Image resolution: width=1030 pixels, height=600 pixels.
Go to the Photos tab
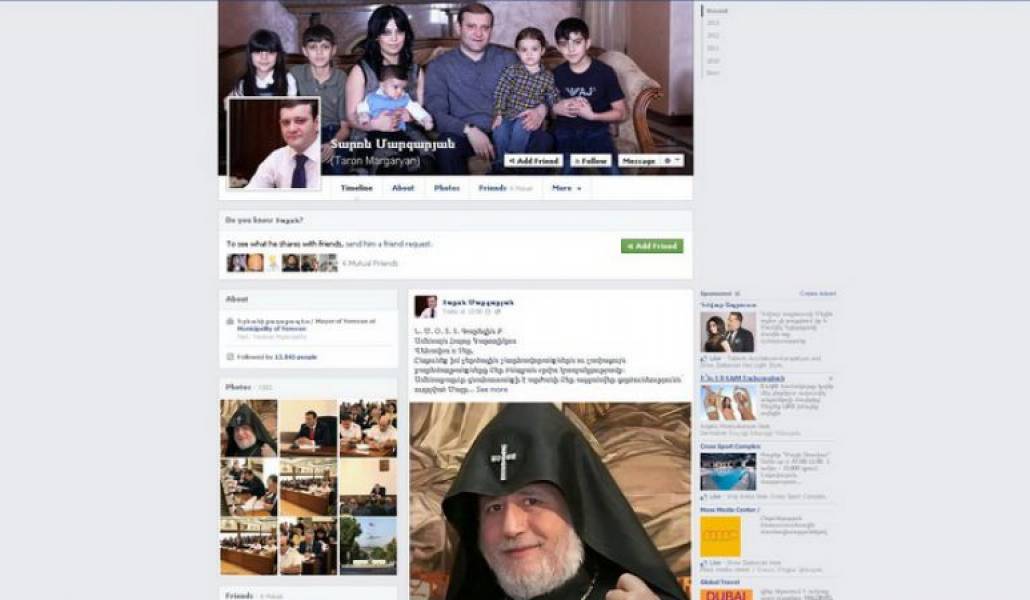(x=447, y=188)
